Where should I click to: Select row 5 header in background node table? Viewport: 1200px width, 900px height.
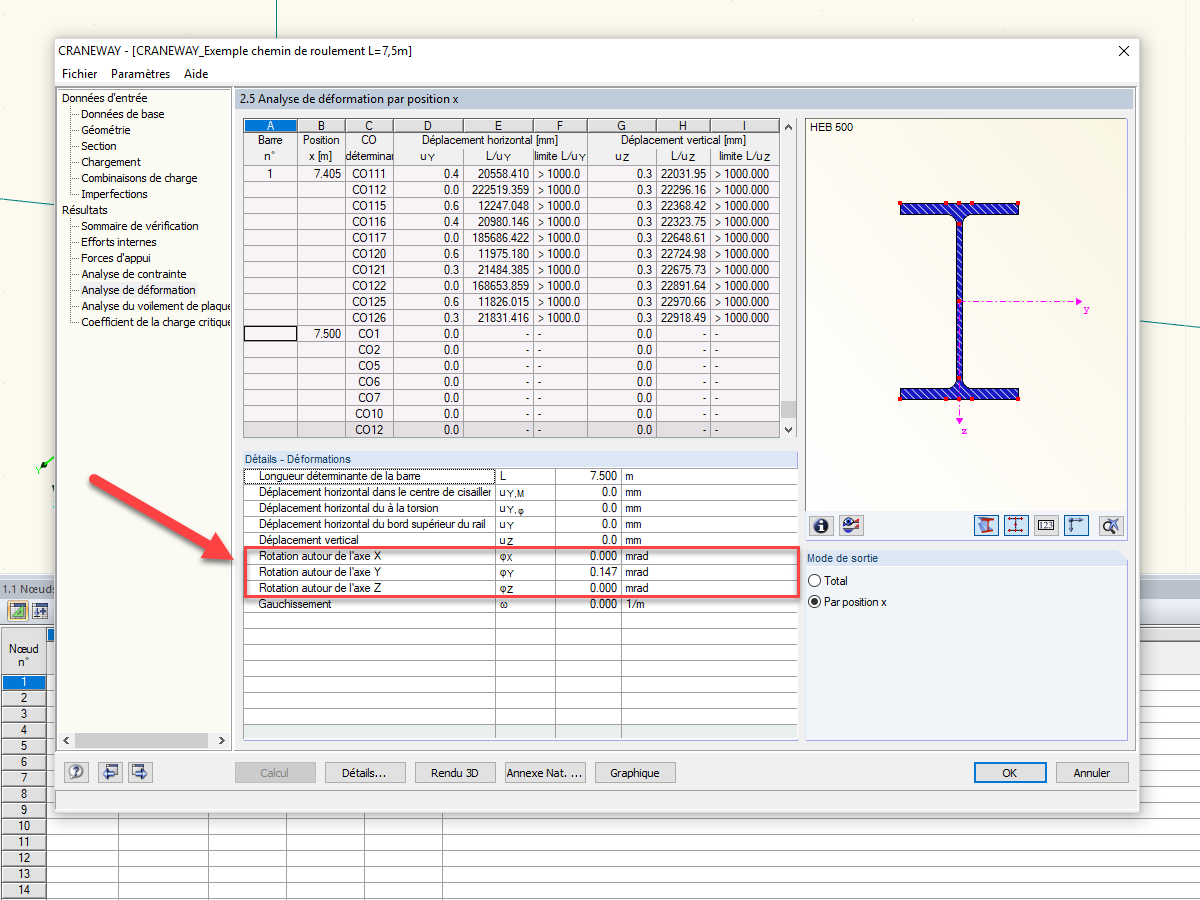point(24,746)
